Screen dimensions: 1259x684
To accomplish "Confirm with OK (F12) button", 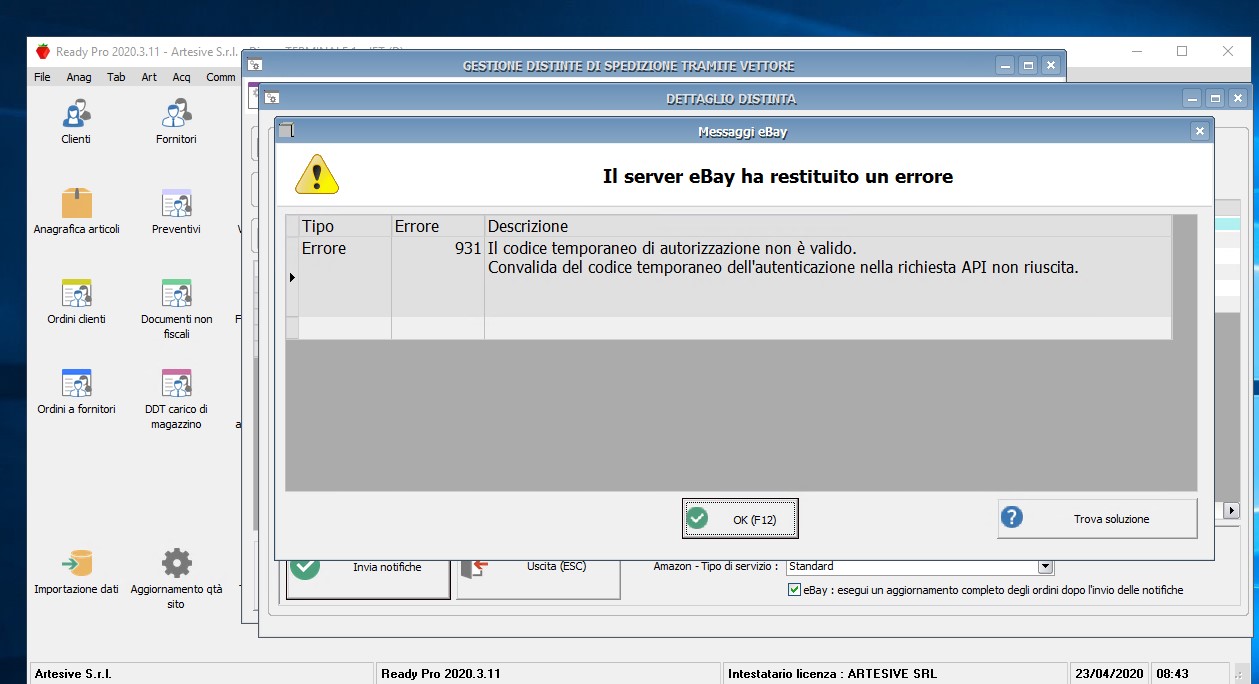I will coord(740,519).
